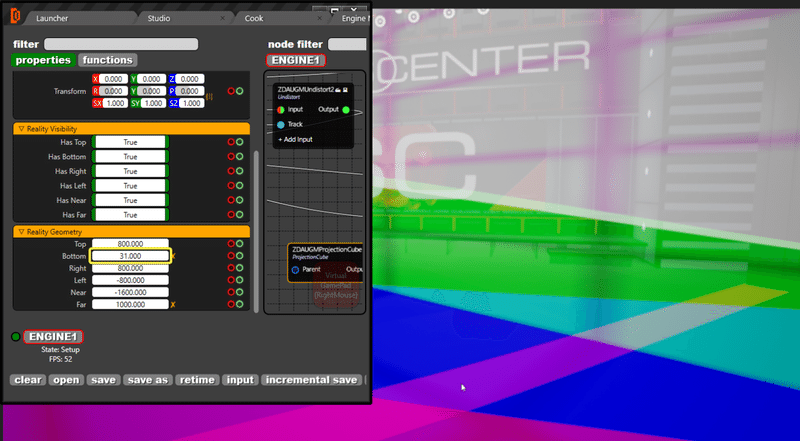The width and height of the screenshot is (800, 441).
Task: Switch to the Cook tab
Action: coord(254,18)
